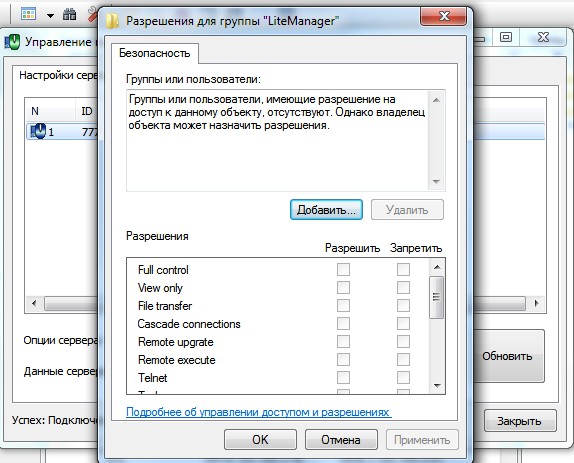Allow Remote execute permission checkbox
The height and width of the screenshot is (463, 574).
click(343, 359)
